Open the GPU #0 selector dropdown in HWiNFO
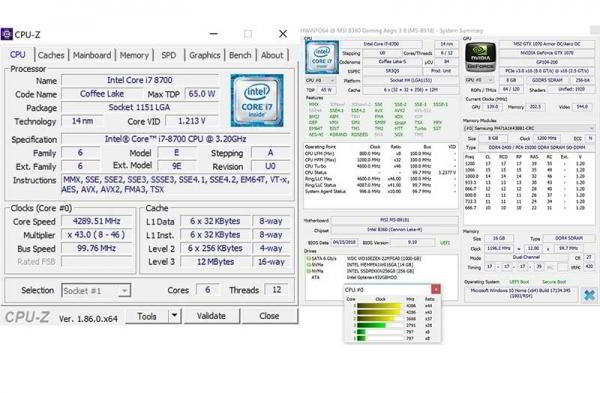 point(479,80)
